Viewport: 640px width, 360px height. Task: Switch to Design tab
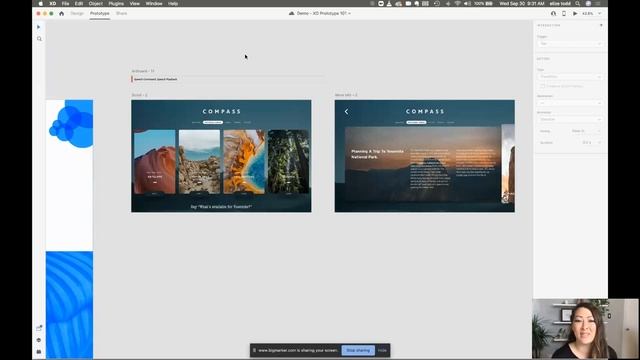pyautogui.click(x=77, y=13)
